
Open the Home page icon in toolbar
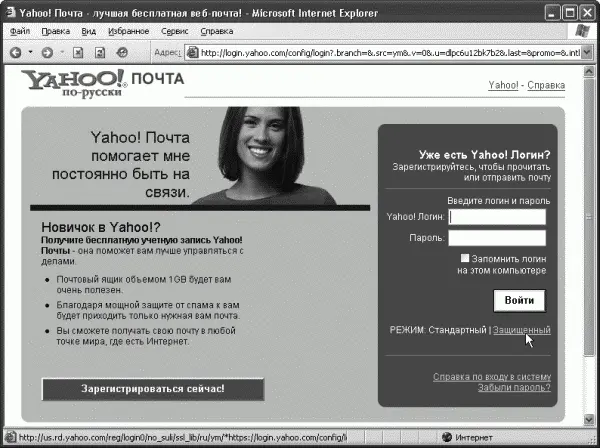(122, 52)
